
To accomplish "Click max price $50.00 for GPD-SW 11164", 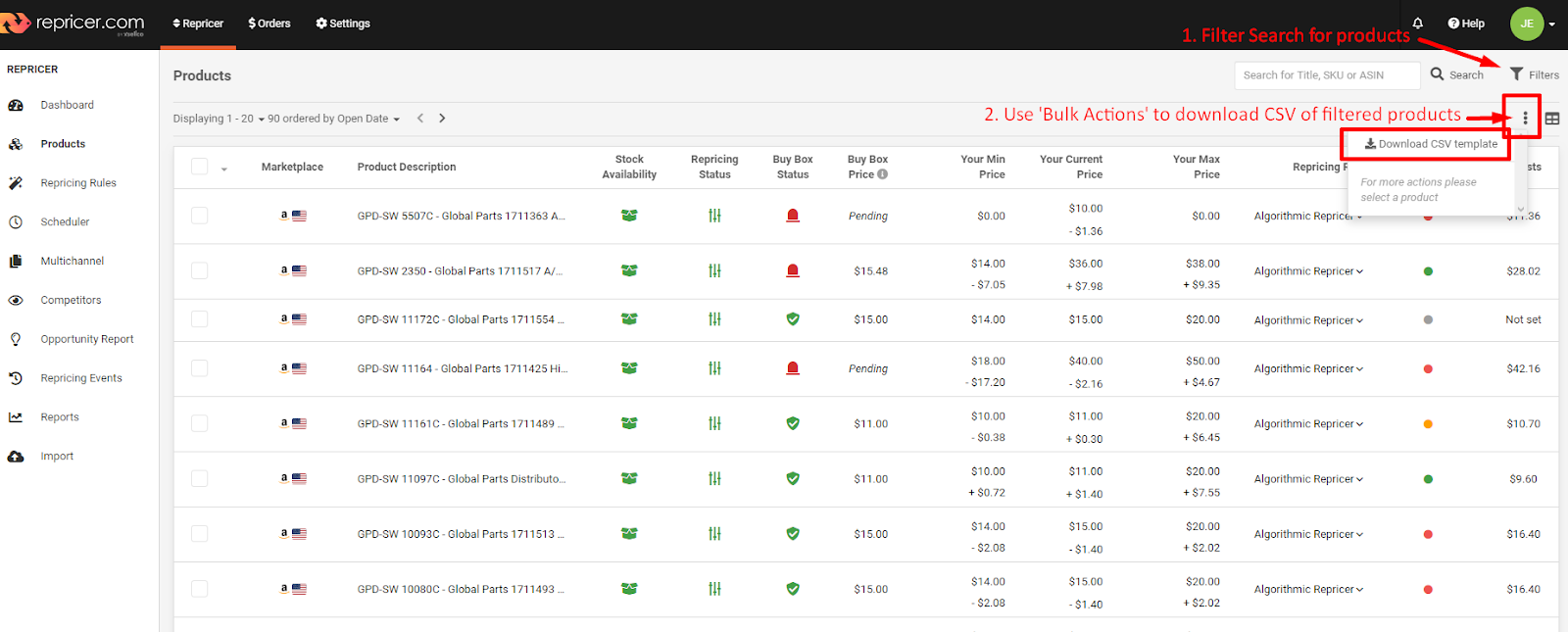I will click(x=1202, y=362).
